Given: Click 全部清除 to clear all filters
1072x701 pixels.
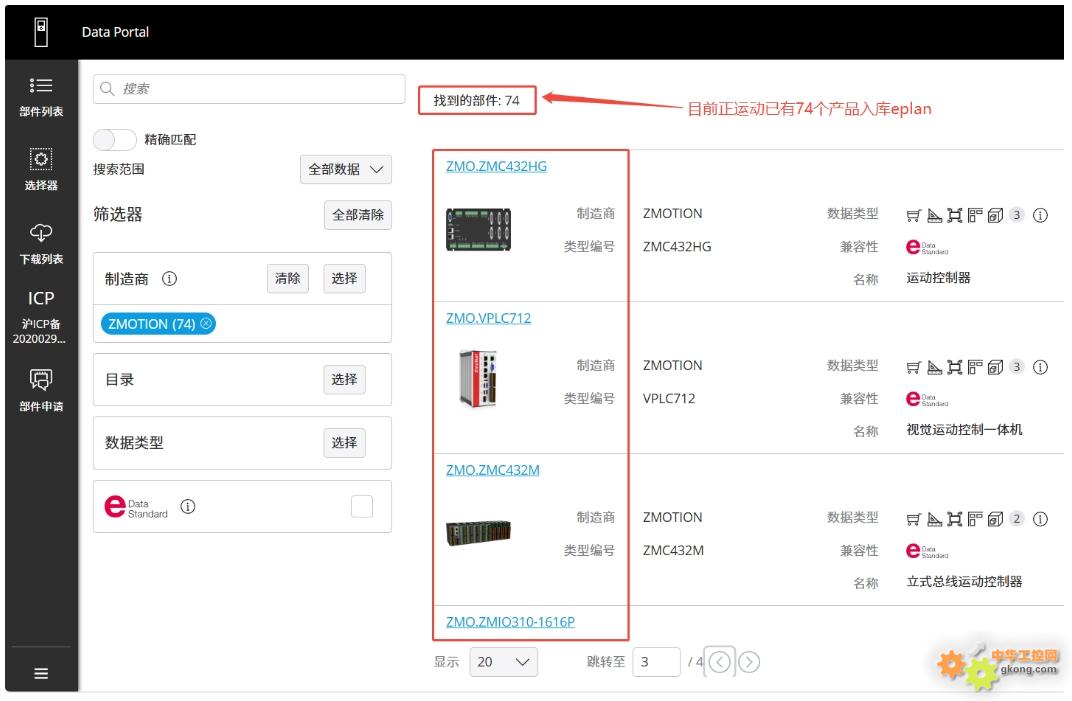Looking at the screenshot, I should pos(358,215).
